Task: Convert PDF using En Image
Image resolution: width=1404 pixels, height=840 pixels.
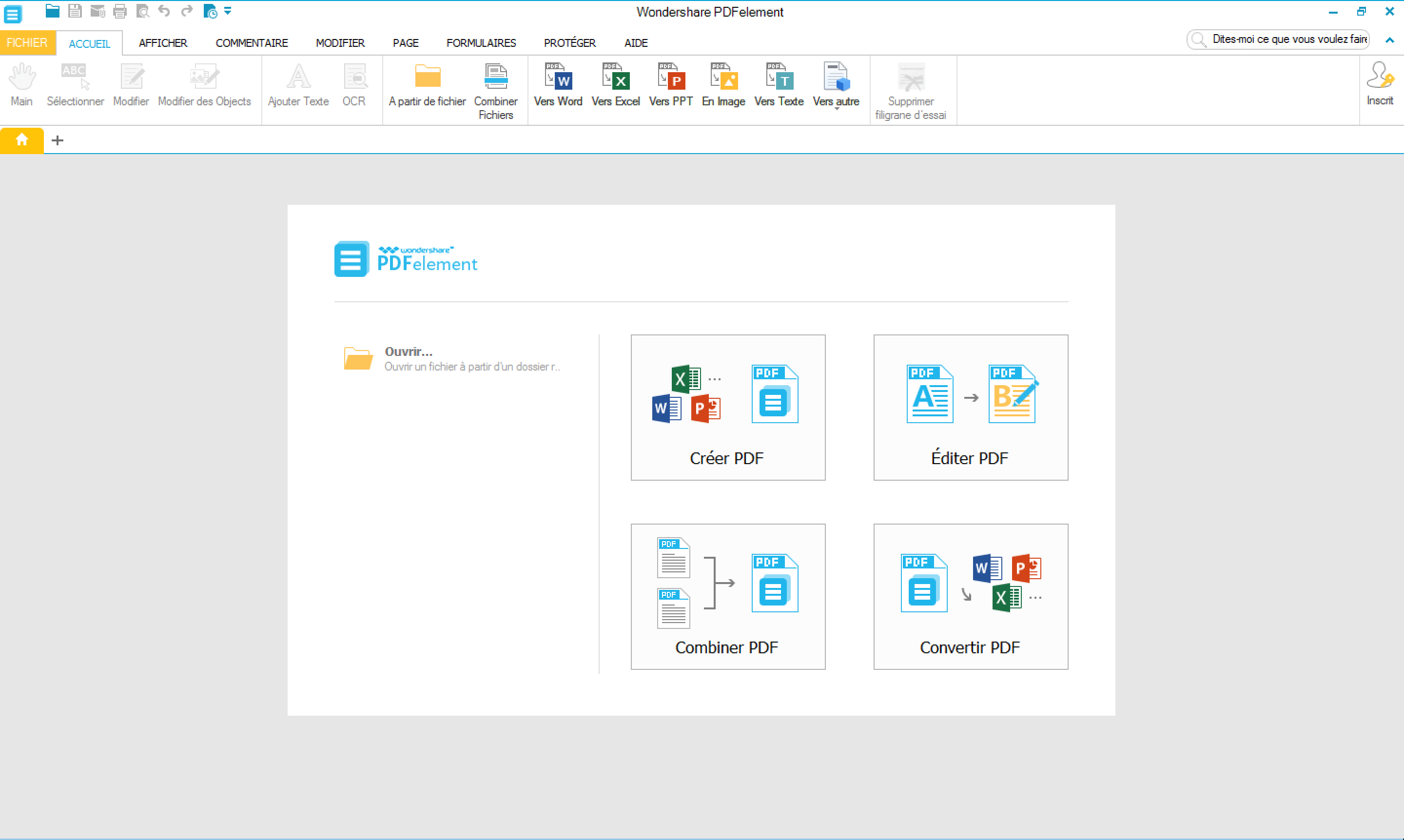Action: coord(724,85)
